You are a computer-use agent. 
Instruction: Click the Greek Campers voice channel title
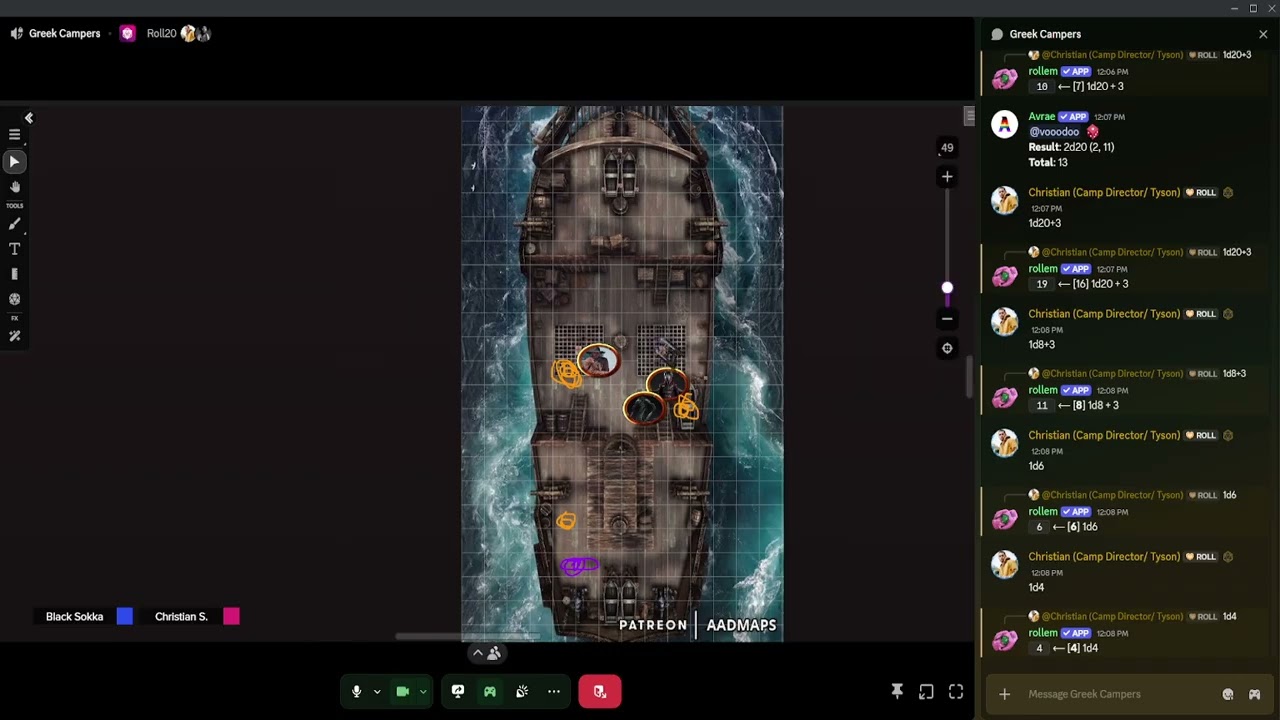point(64,33)
